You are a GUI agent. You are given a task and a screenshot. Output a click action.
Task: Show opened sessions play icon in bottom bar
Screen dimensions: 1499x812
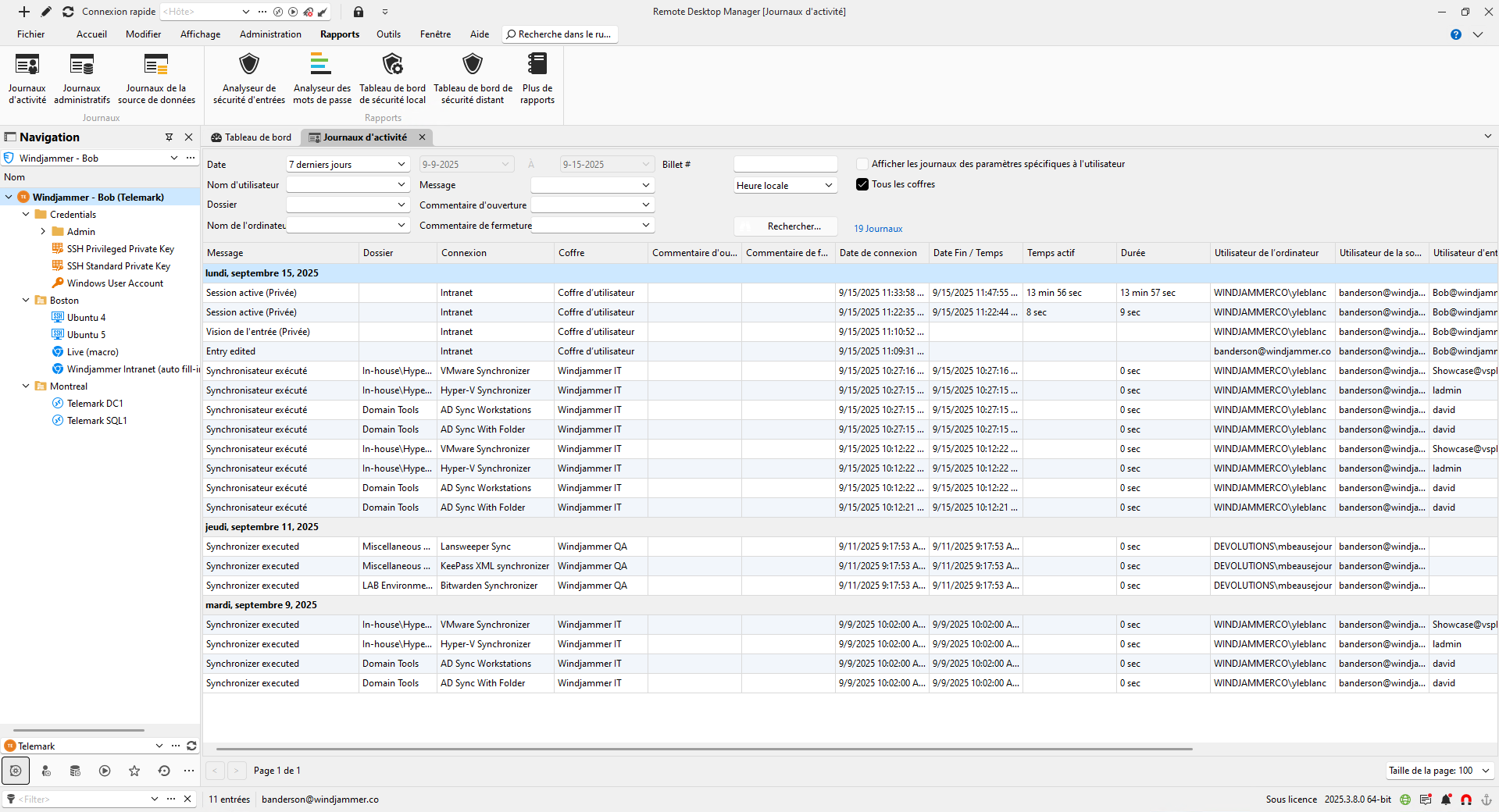click(x=105, y=771)
